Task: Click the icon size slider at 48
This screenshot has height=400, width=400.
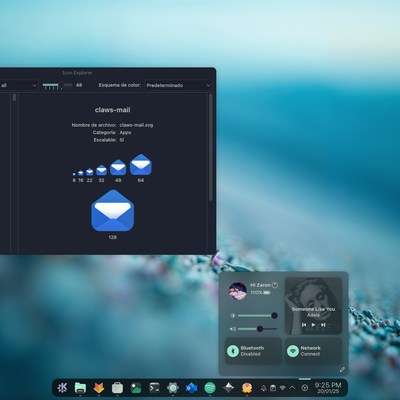Action: tap(57, 85)
